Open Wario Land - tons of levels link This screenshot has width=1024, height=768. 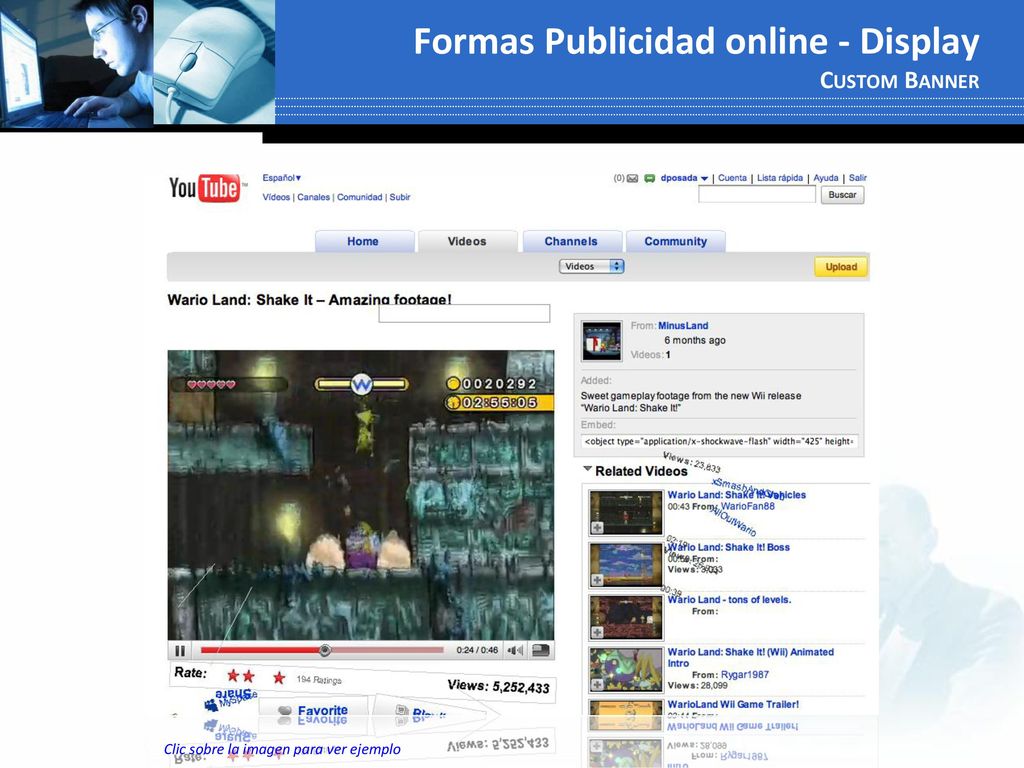[729, 600]
